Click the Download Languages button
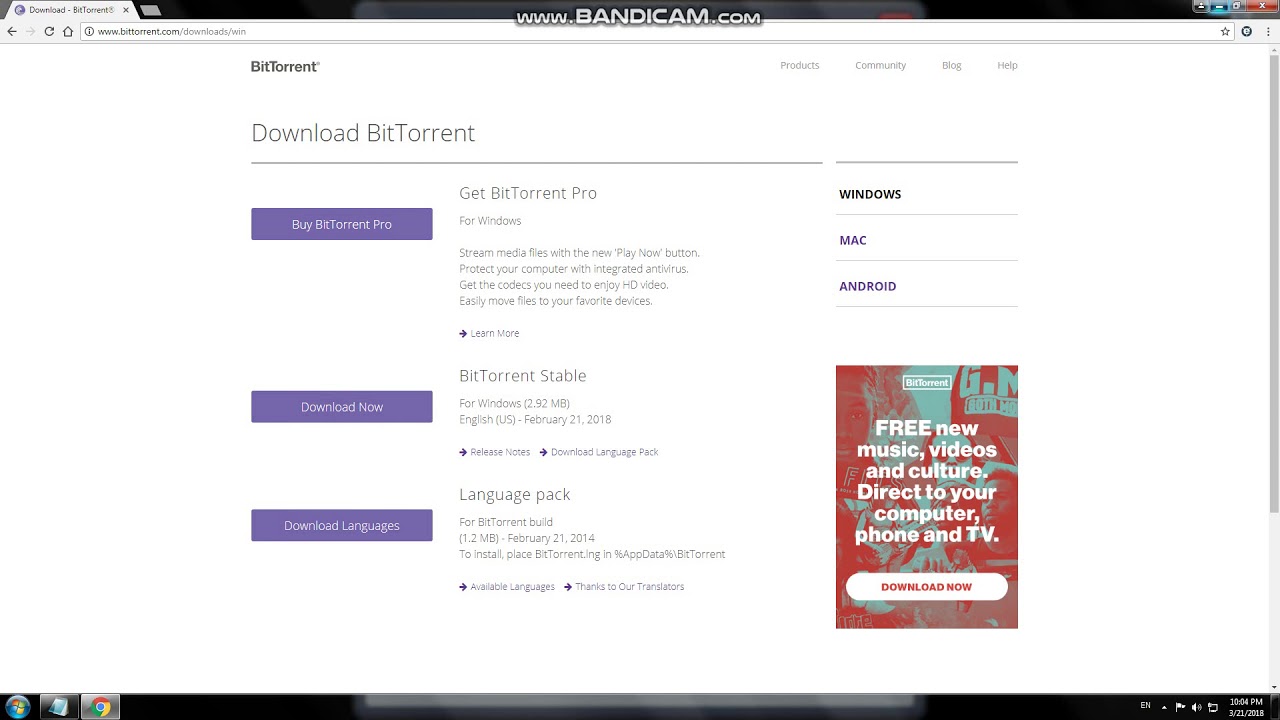The width and height of the screenshot is (1280, 720). [x=341, y=525]
